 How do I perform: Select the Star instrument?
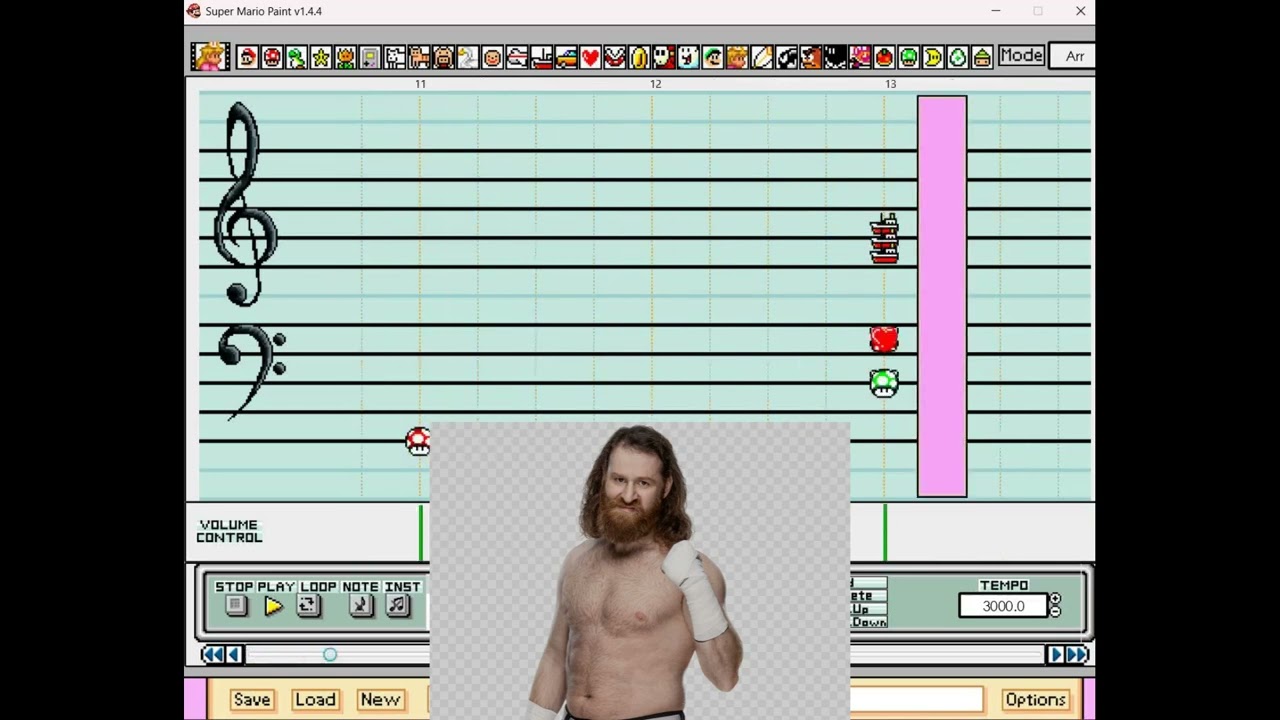click(321, 57)
